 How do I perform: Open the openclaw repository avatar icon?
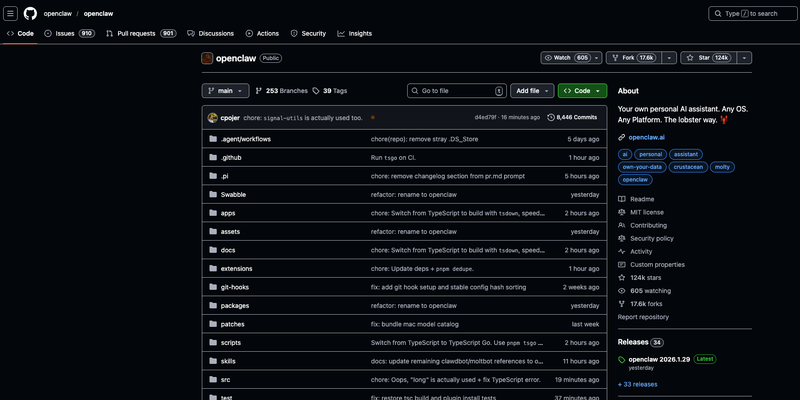tap(207, 58)
